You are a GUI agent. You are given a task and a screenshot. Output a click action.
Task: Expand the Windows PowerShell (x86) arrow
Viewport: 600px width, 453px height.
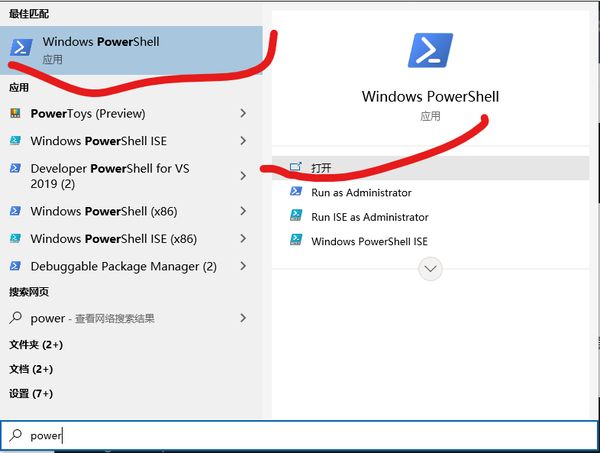[x=243, y=211]
